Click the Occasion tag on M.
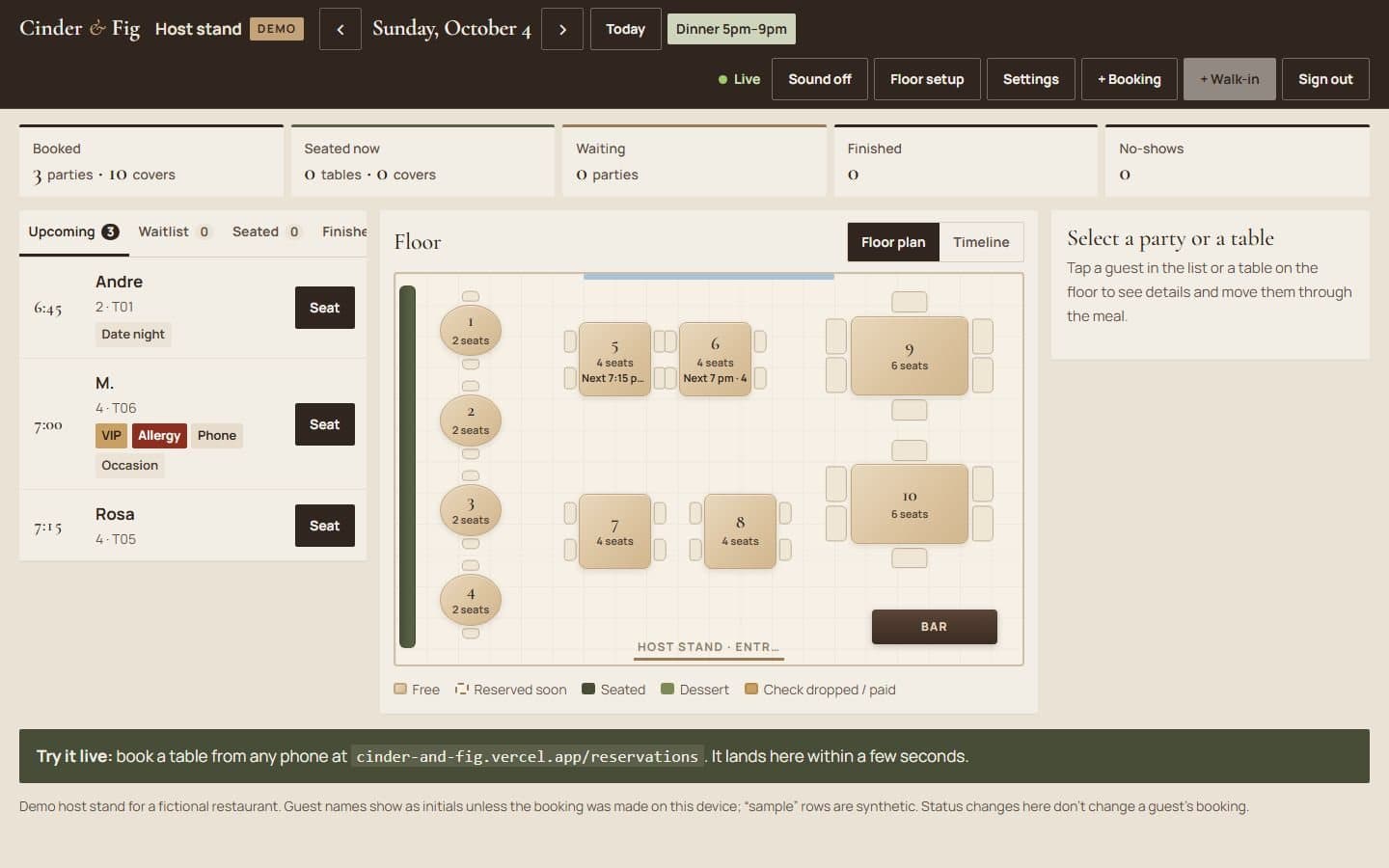Viewport: 1389px width, 868px height. pos(130,466)
